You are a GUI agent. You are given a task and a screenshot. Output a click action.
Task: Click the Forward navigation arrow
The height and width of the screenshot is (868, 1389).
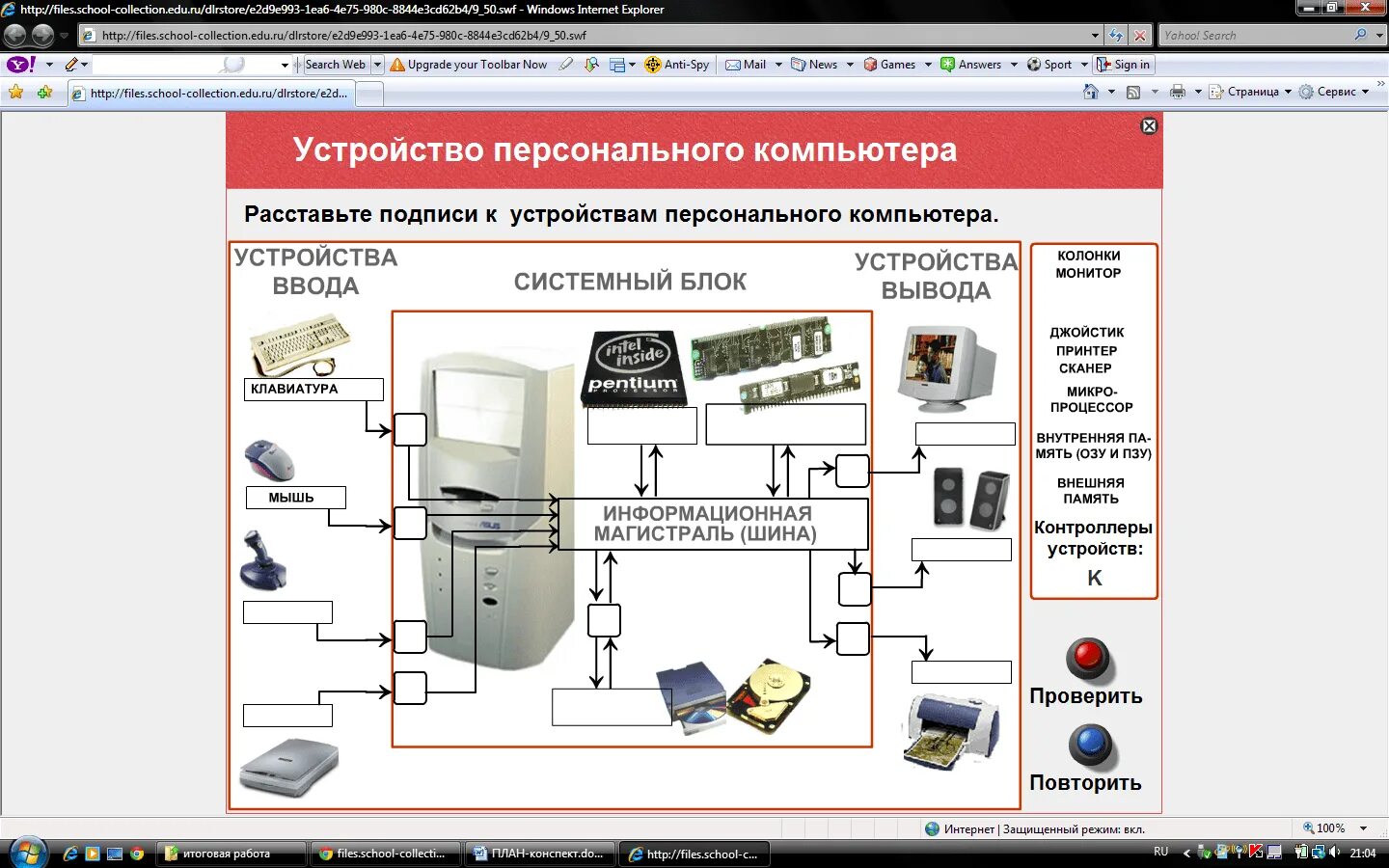coord(42,36)
